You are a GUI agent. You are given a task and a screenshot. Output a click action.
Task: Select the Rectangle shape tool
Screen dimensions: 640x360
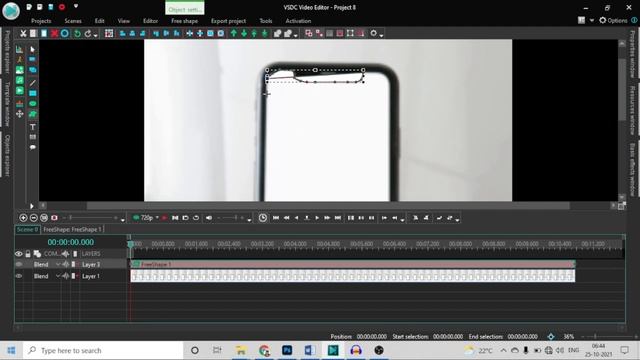(x=33, y=93)
